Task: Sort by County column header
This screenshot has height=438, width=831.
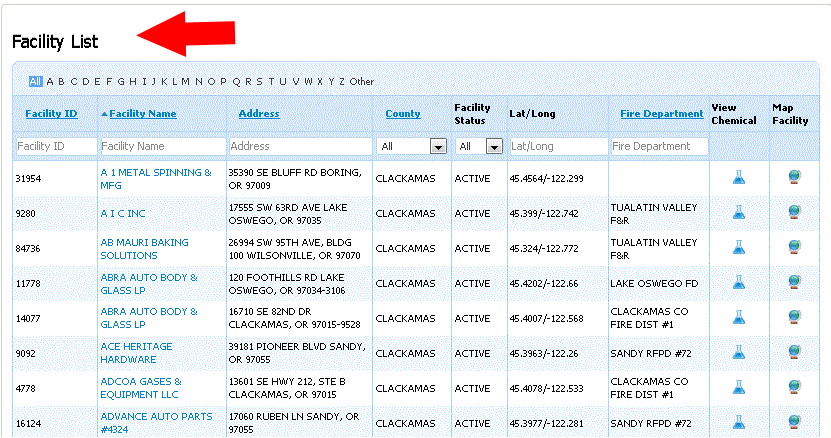Action: (403, 113)
